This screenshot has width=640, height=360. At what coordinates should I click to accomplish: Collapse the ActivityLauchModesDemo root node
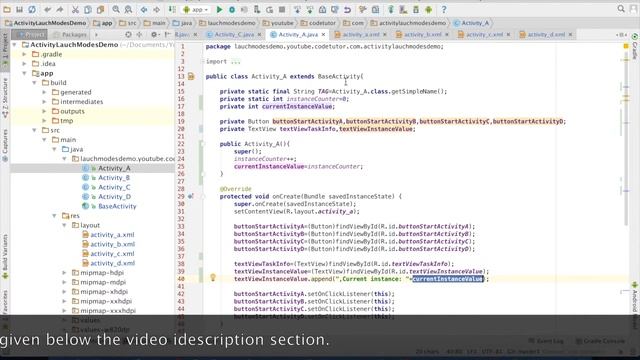[15, 44]
